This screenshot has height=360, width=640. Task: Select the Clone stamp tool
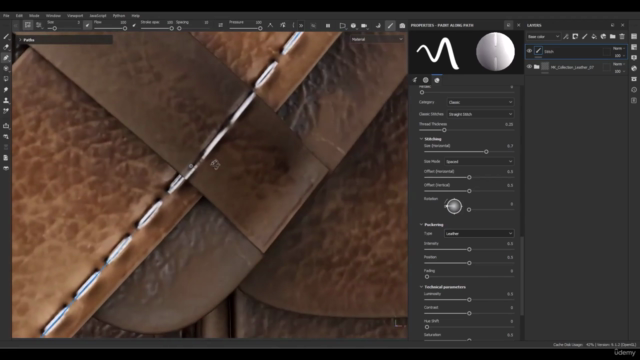tap(6, 100)
